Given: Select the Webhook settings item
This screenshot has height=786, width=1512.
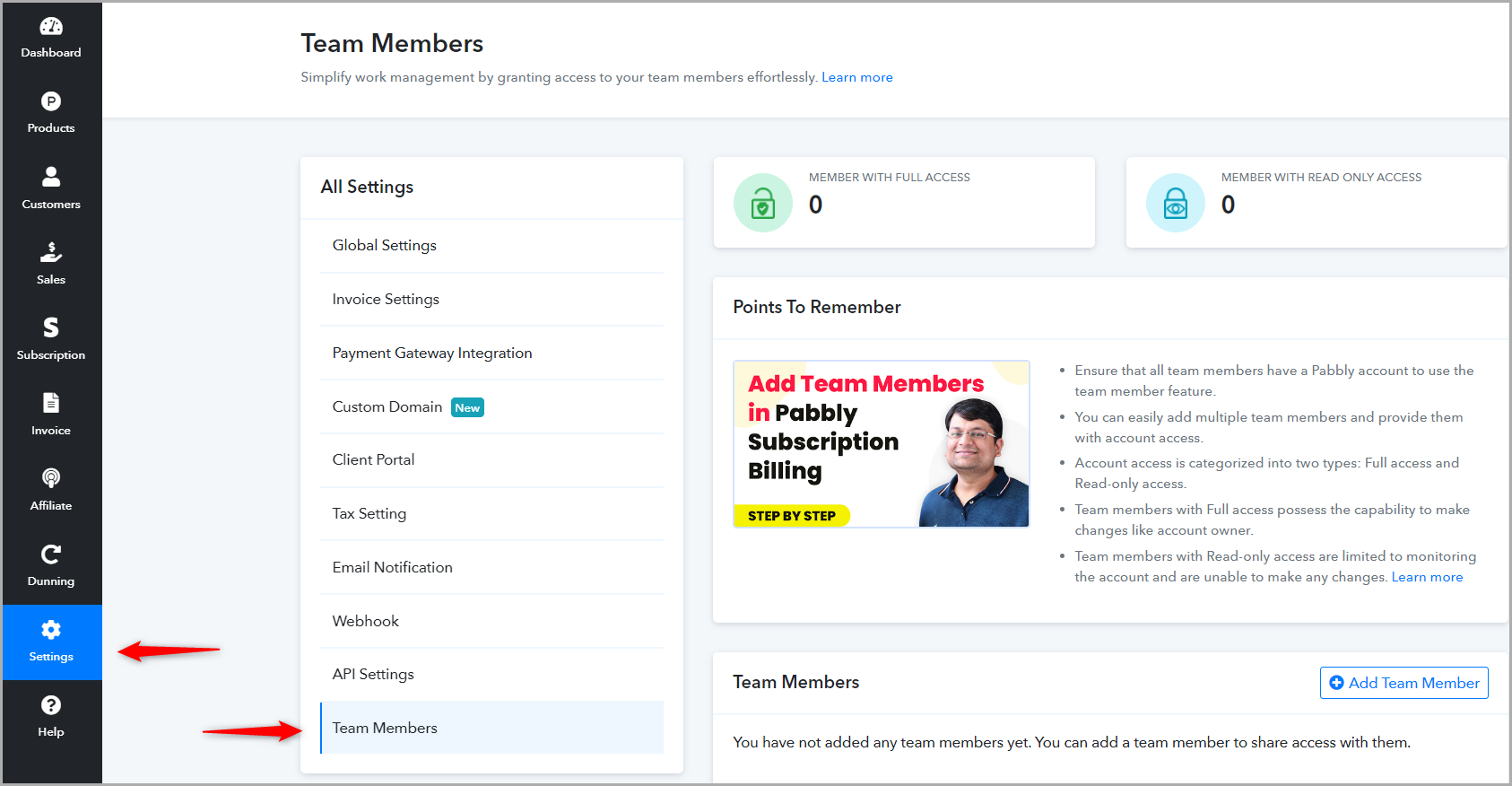Looking at the screenshot, I should click(491, 621).
